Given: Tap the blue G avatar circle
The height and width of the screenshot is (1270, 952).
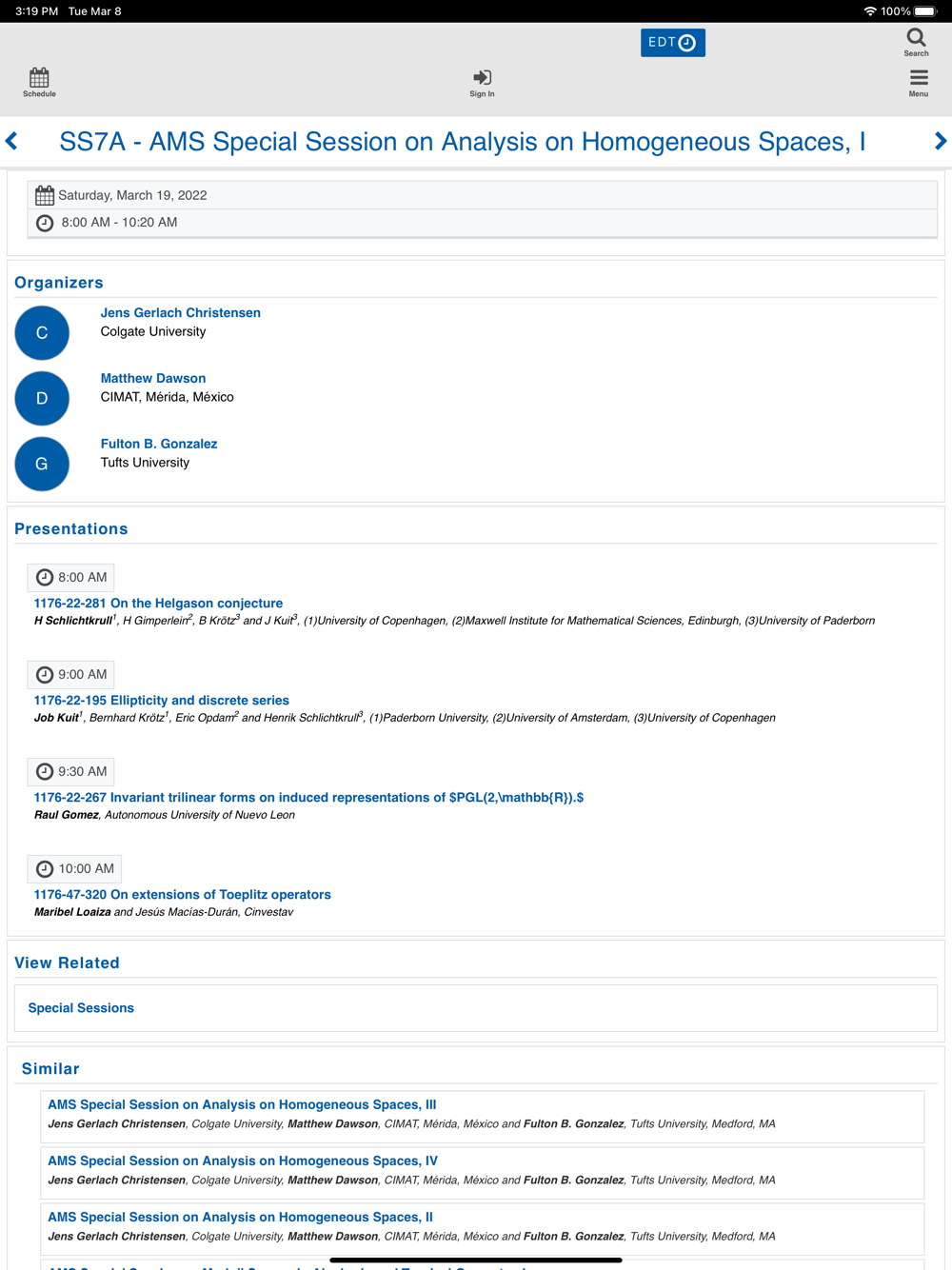Looking at the screenshot, I should 42,464.
